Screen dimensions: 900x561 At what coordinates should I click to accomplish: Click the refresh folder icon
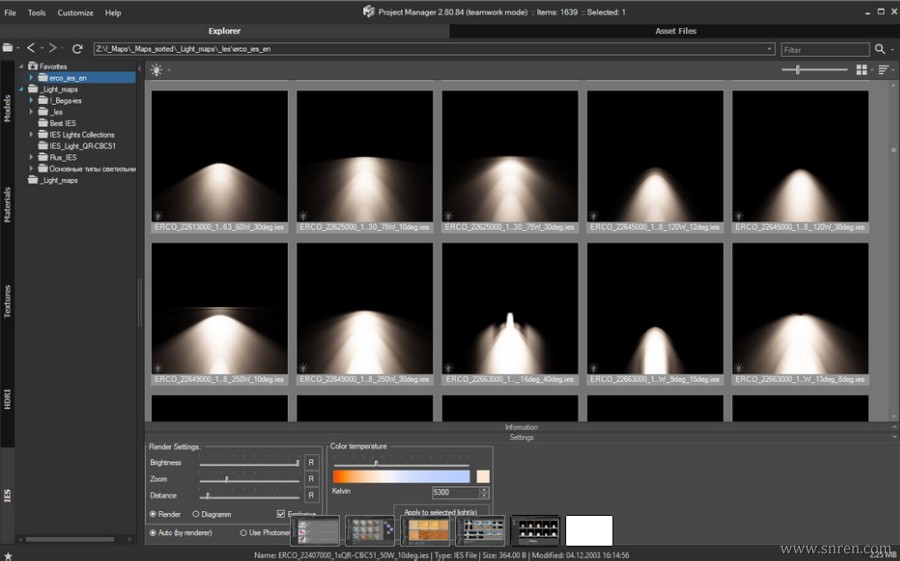tap(77, 48)
